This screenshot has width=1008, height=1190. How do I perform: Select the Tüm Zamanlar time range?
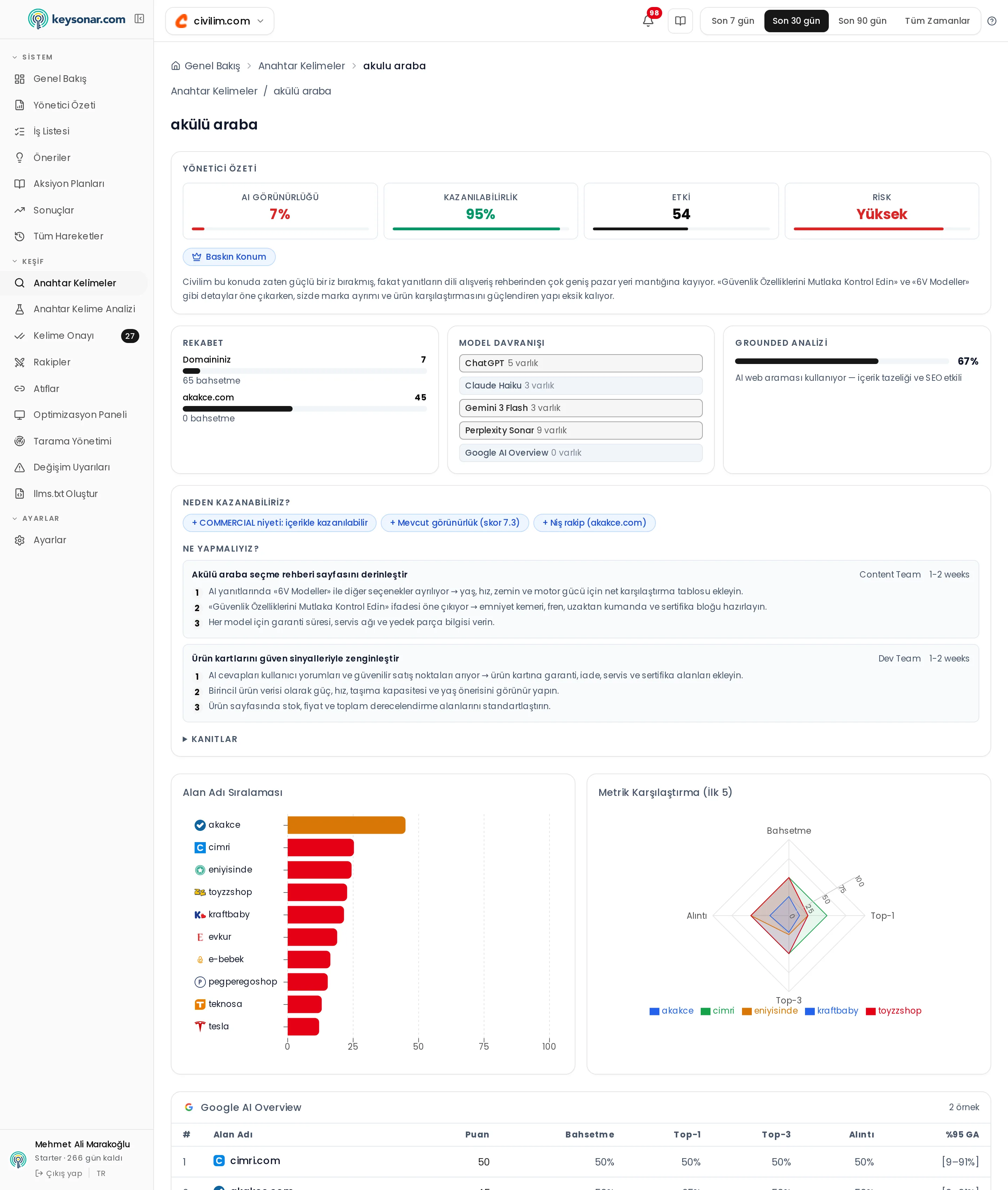pos(937,21)
